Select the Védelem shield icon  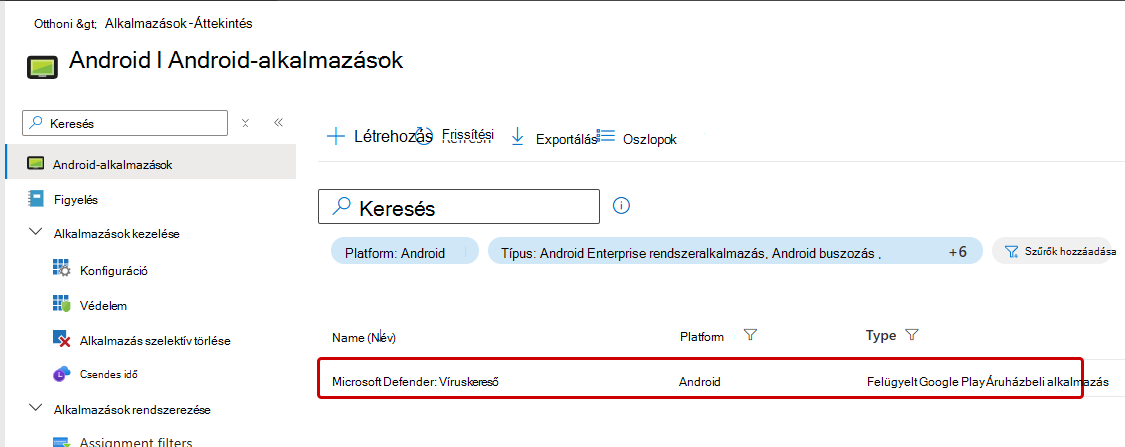(x=61, y=305)
